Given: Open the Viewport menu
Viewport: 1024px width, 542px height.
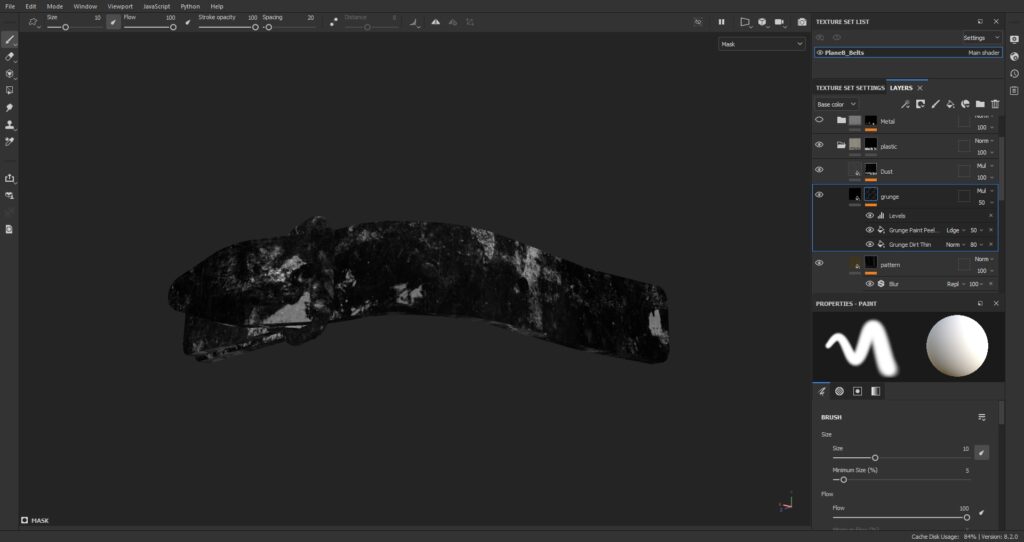Looking at the screenshot, I should click(120, 6).
